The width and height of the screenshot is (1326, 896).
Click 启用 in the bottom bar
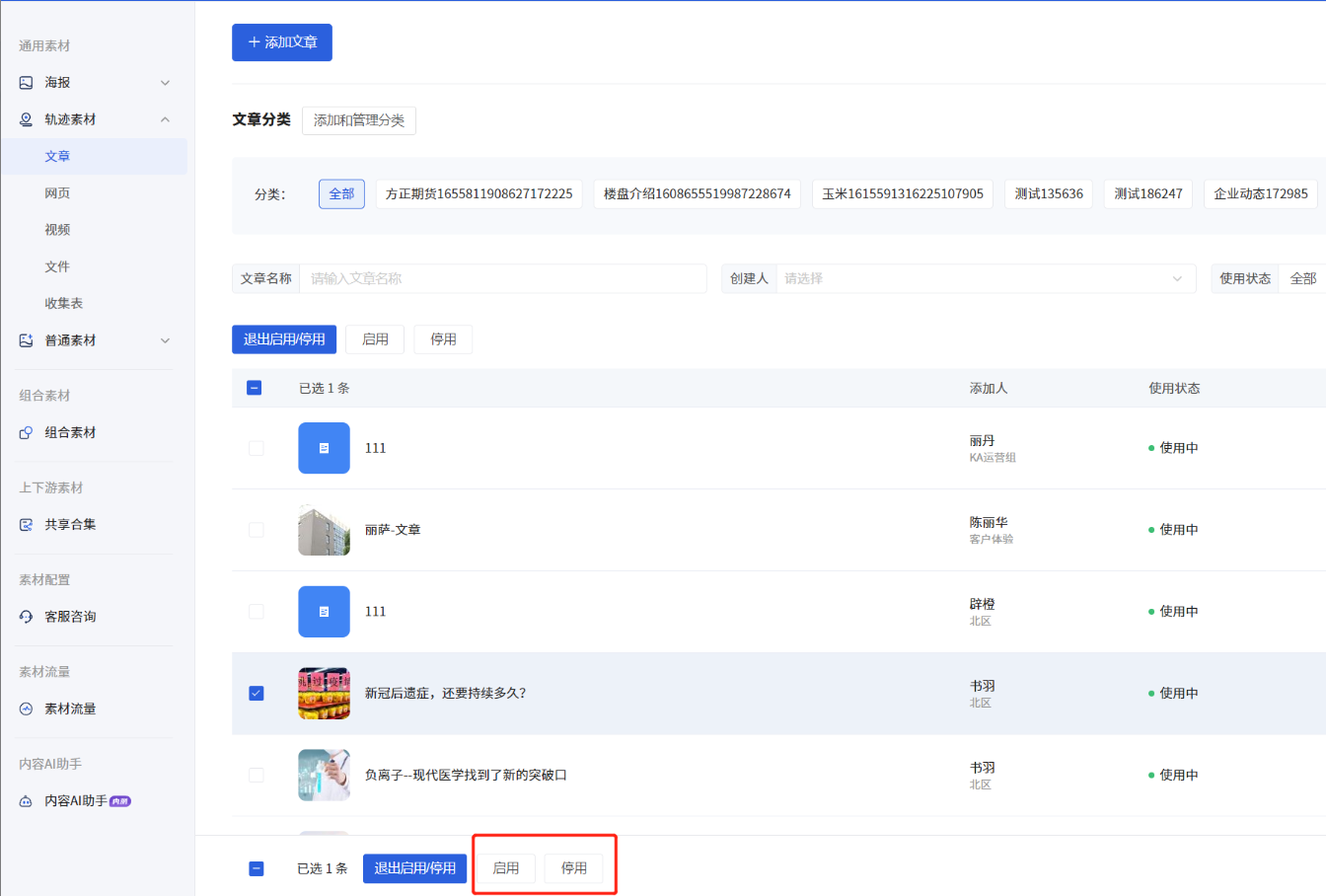[506, 868]
